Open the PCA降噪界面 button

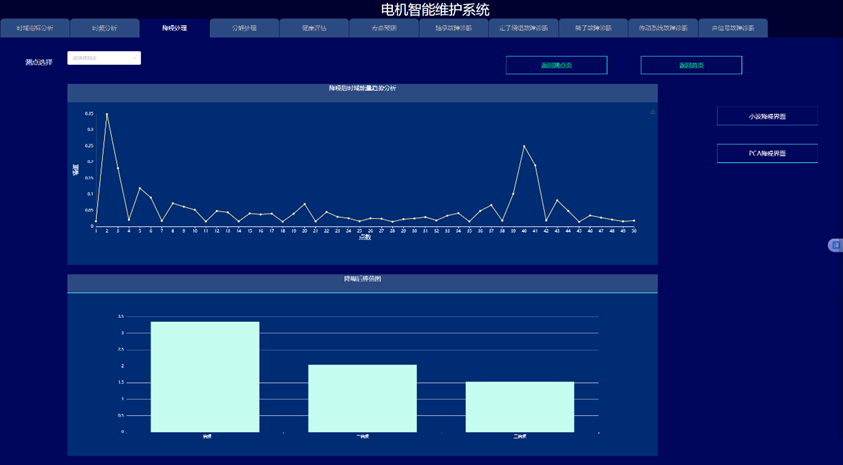[767, 153]
